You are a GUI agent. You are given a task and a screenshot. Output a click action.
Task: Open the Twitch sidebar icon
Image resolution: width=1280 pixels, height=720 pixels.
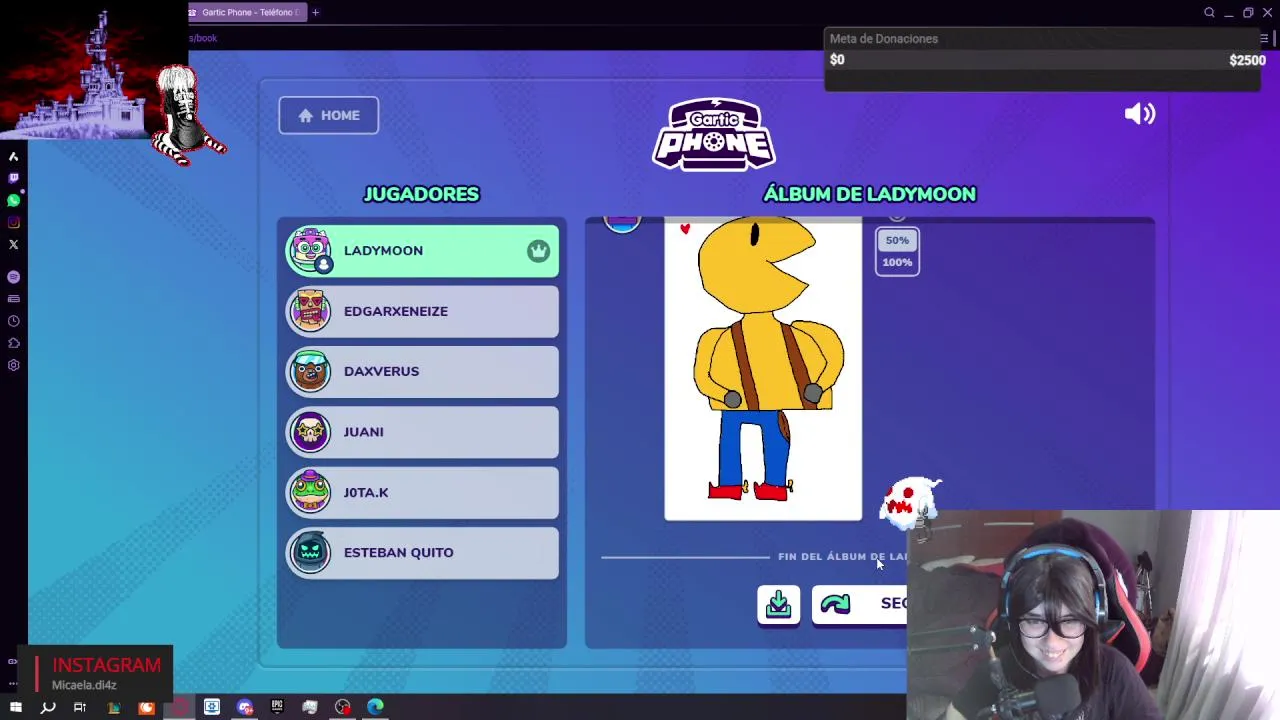(13, 178)
